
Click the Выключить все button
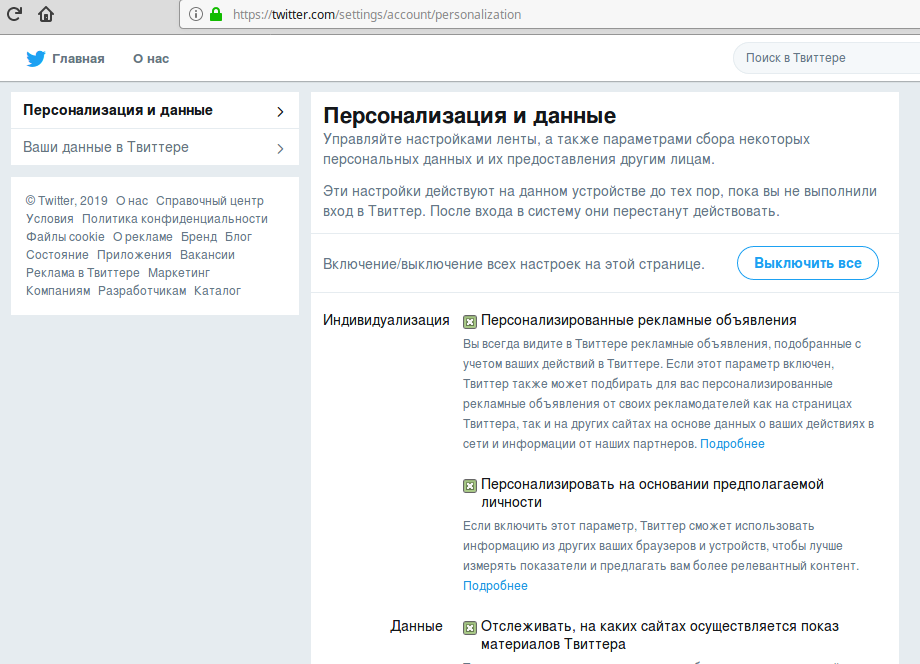coord(807,263)
